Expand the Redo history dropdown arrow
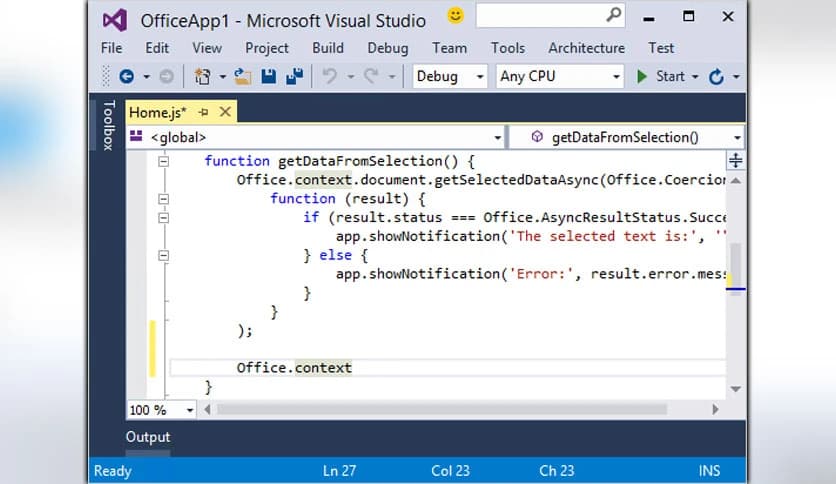Viewport: 836px width, 484px height. tap(392, 77)
